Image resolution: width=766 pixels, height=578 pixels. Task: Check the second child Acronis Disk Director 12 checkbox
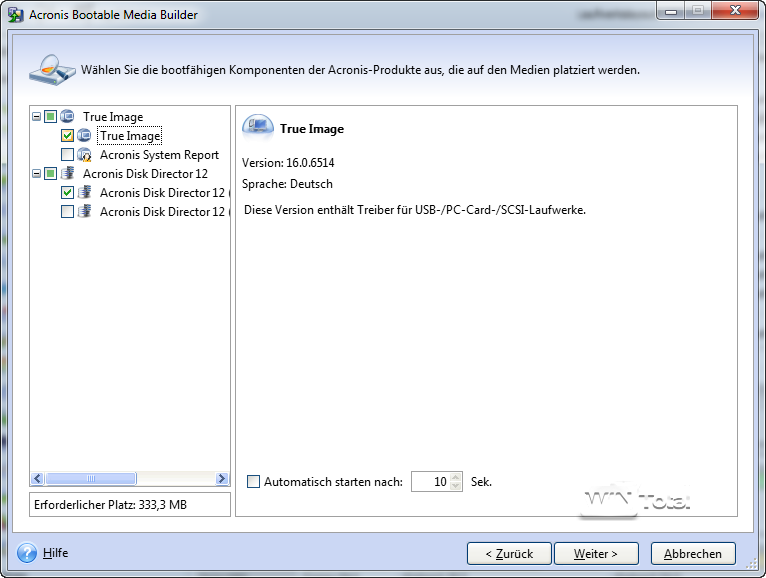(x=67, y=212)
